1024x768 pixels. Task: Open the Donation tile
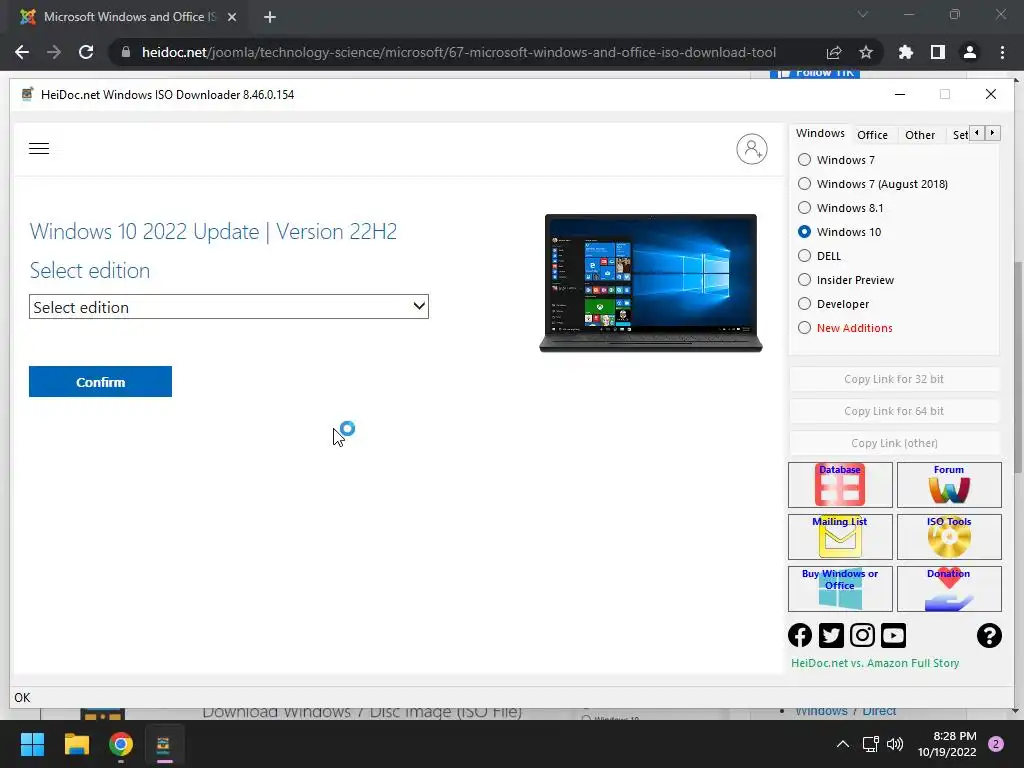949,589
